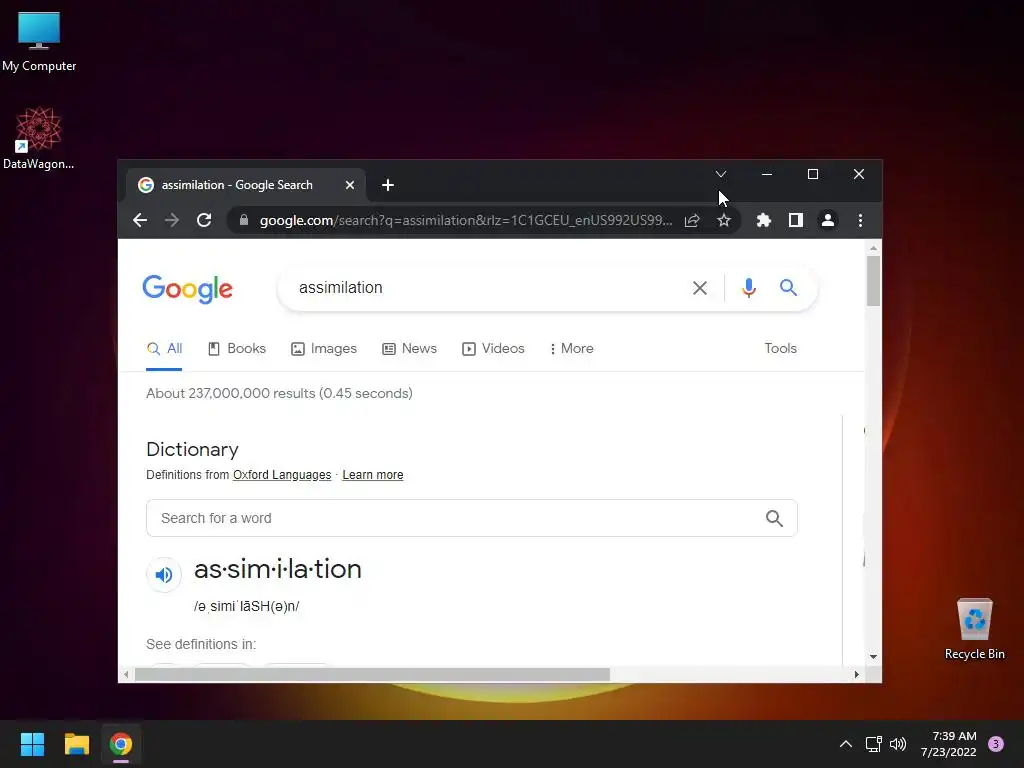Image resolution: width=1024 pixels, height=768 pixels.
Task: Select the All results tab
Action: (164, 349)
